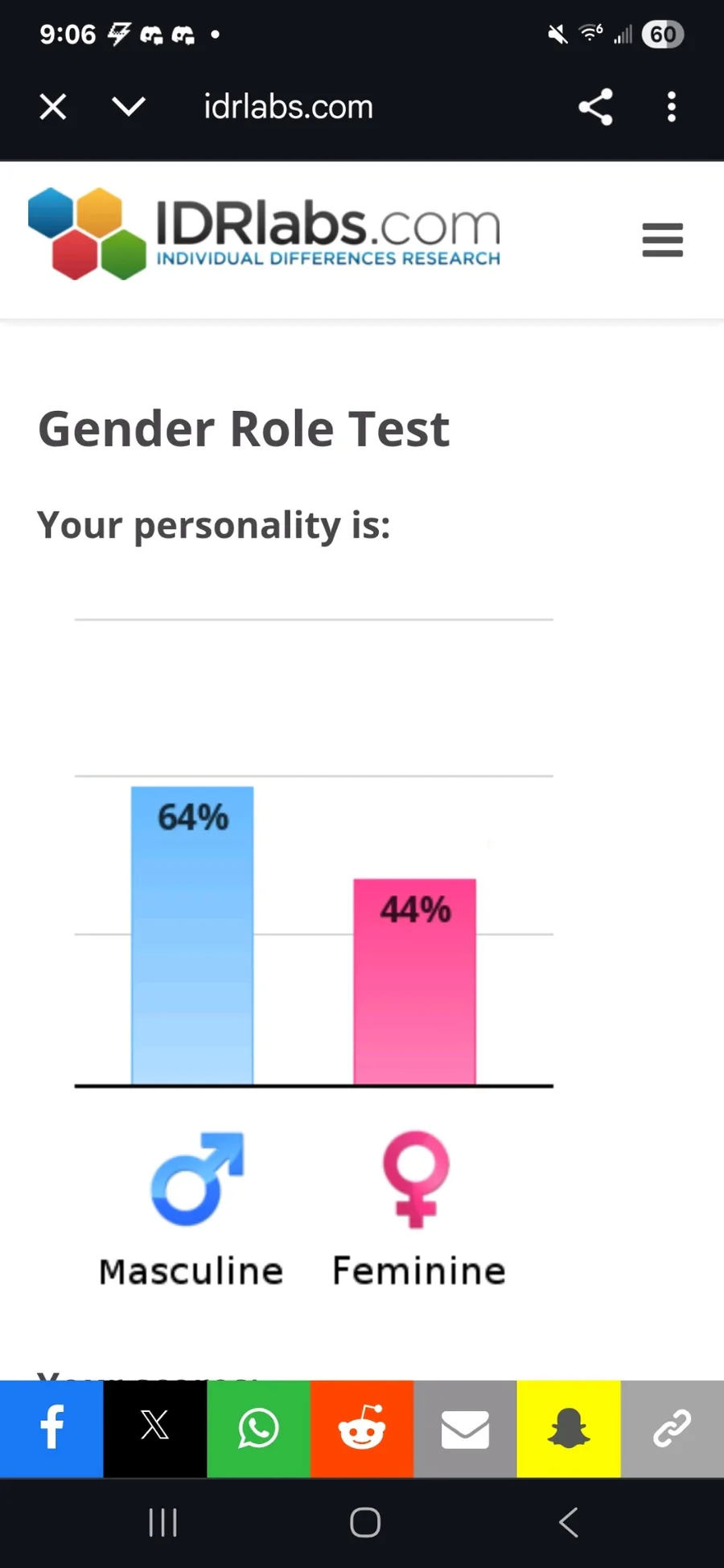This screenshot has height=1568, width=724.
Task: Tap the blue male symbol icon
Action: [197, 1179]
